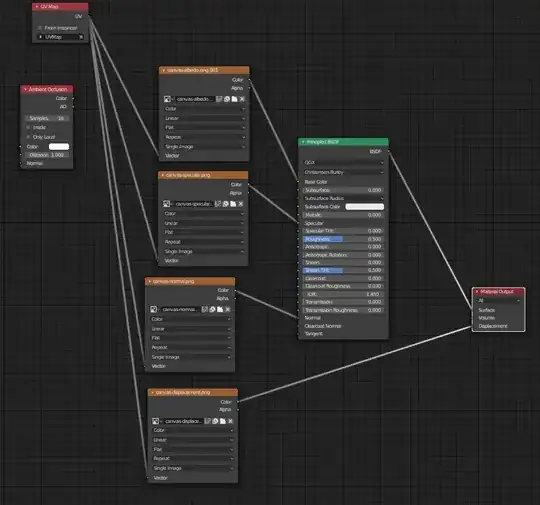Click the Metallic slider in Principled BSDF
540x505 pixels.
point(343,215)
